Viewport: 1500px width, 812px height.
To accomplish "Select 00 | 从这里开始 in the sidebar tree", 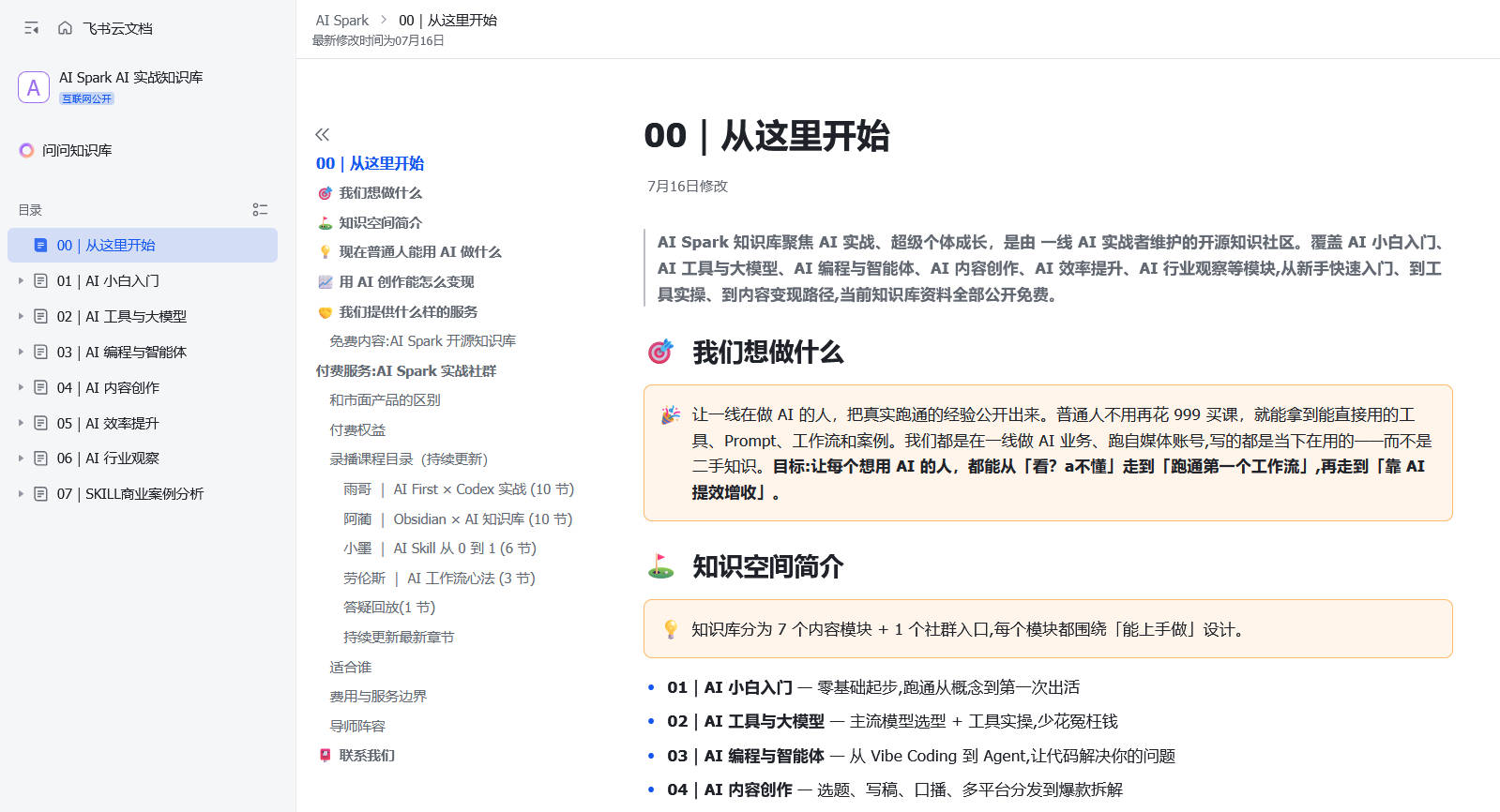I will click(143, 246).
